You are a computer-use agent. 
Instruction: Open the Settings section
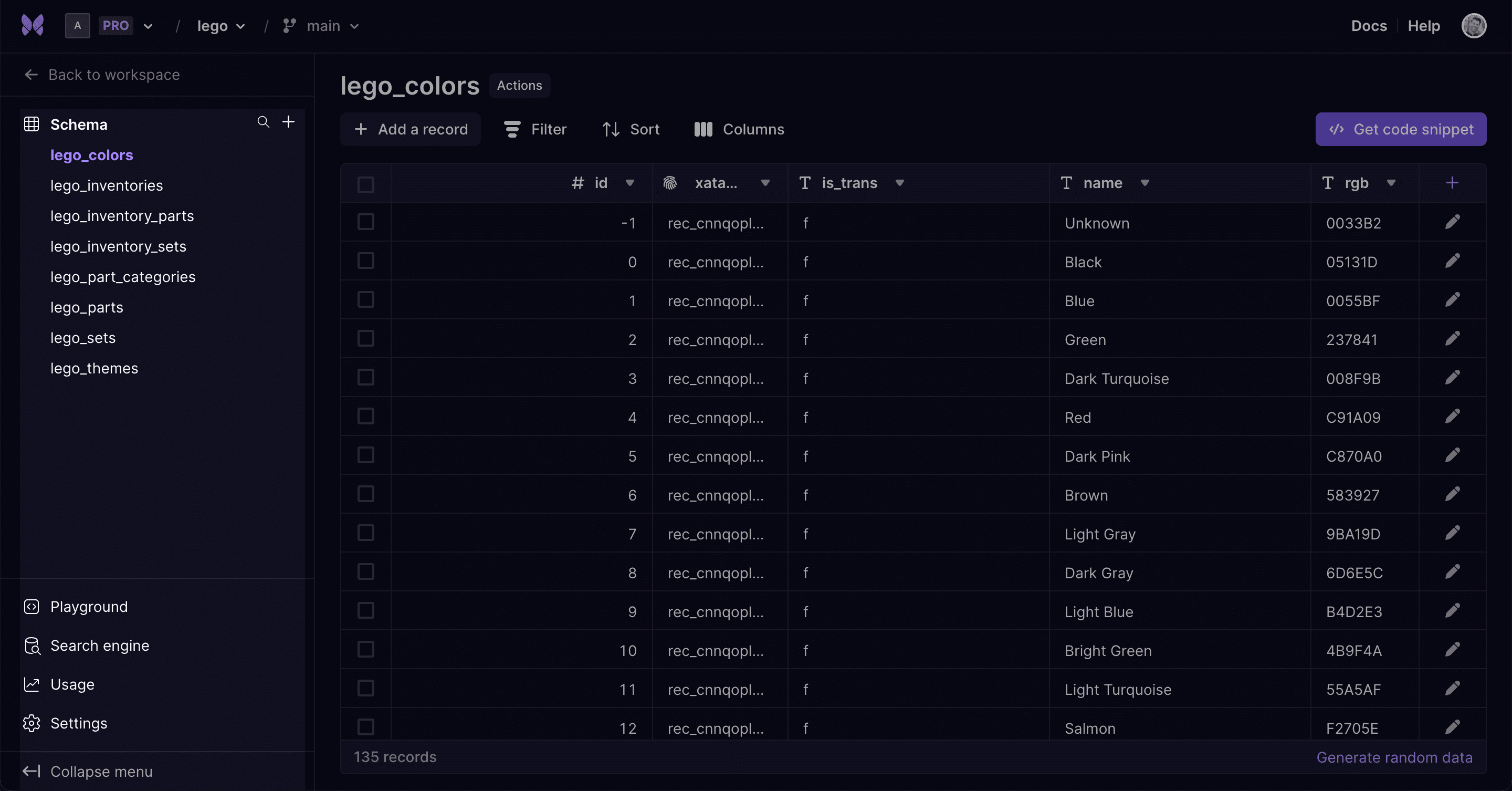[x=65, y=723]
